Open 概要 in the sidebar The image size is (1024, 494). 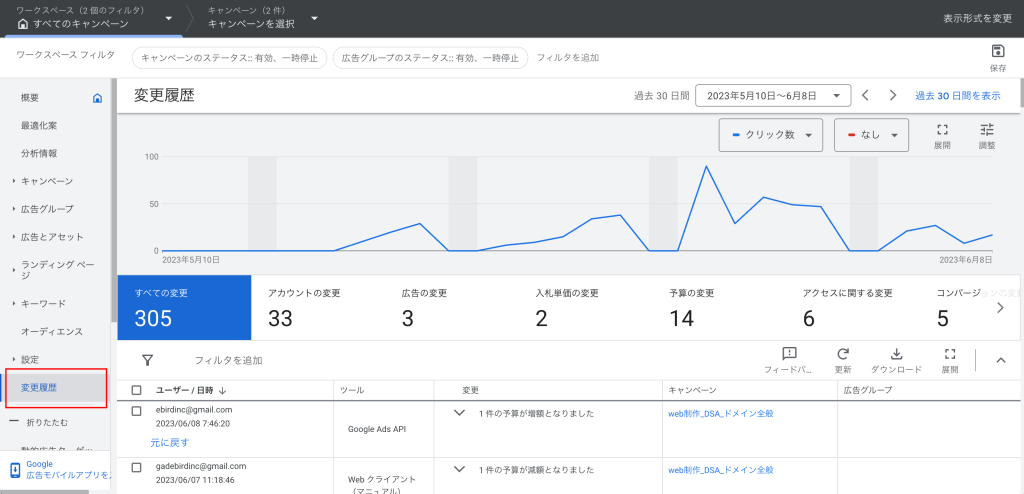[30, 98]
